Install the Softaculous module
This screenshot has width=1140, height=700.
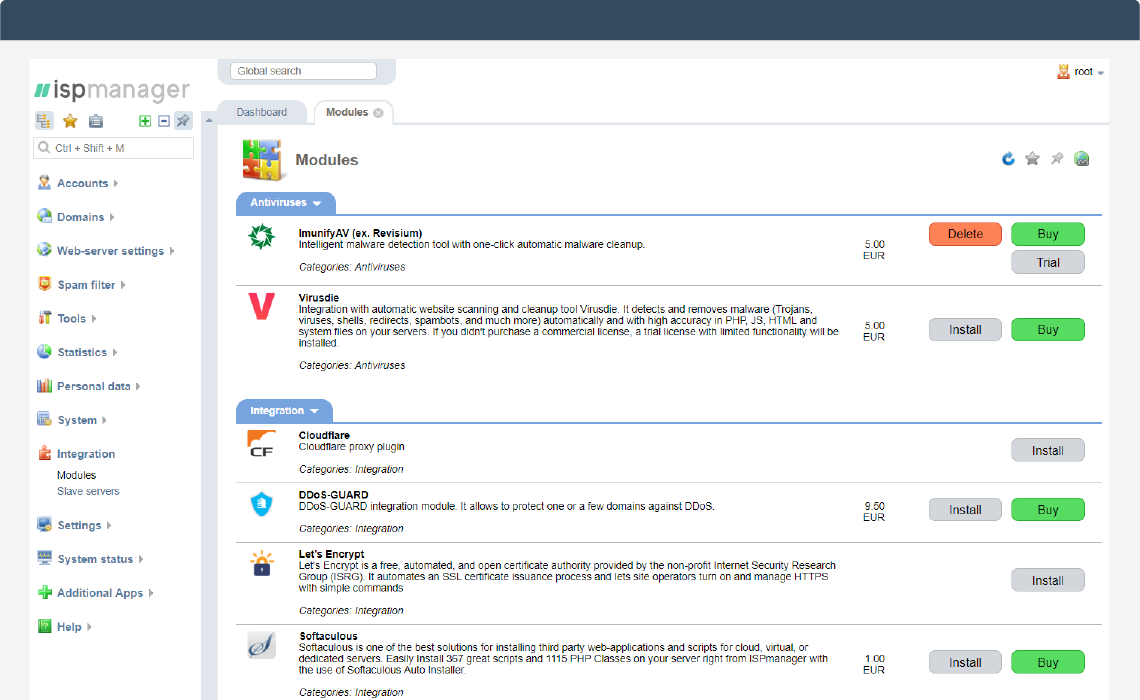coord(965,663)
